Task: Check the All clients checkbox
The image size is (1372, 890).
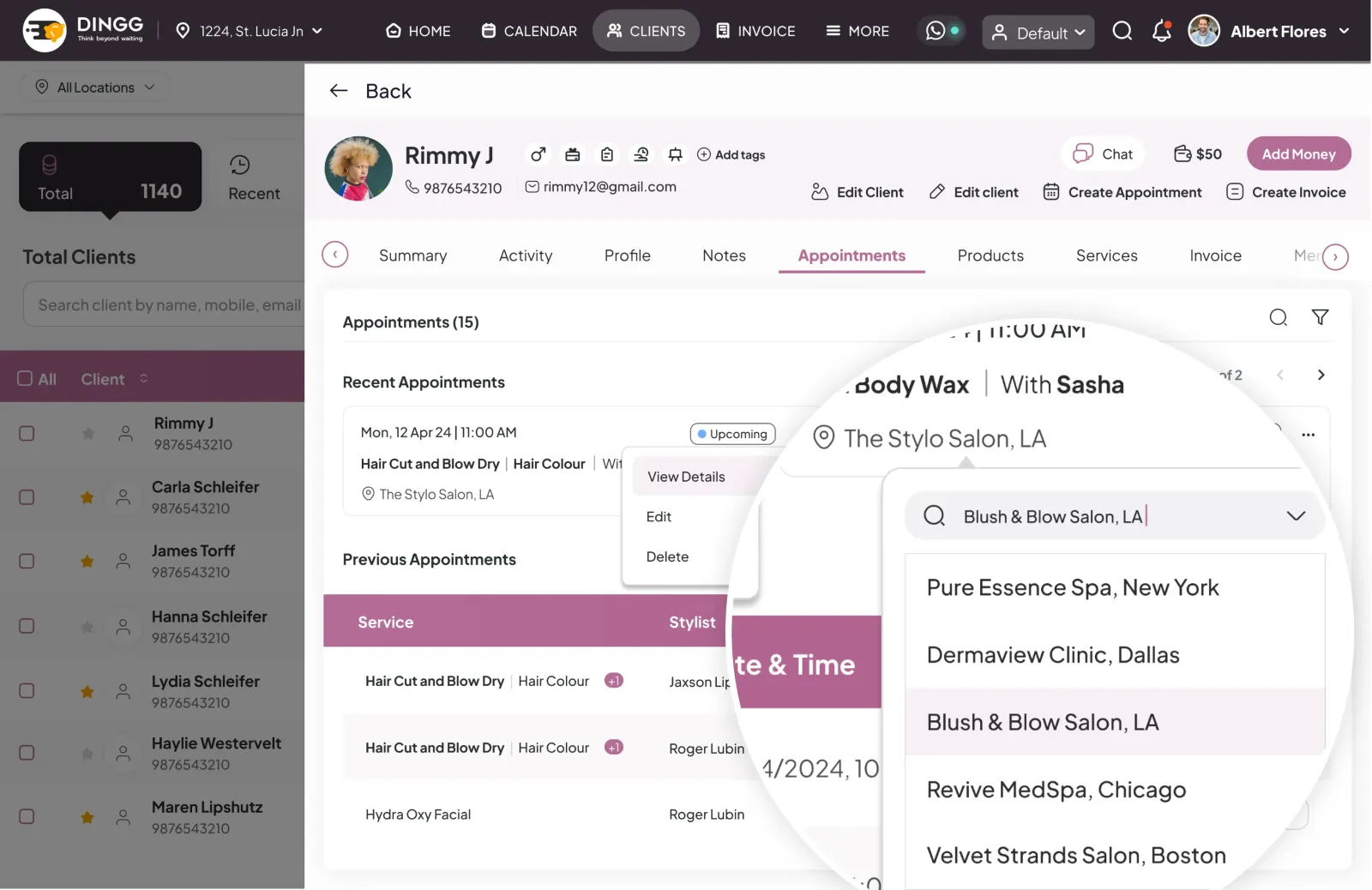Action: tap(26, 379)
